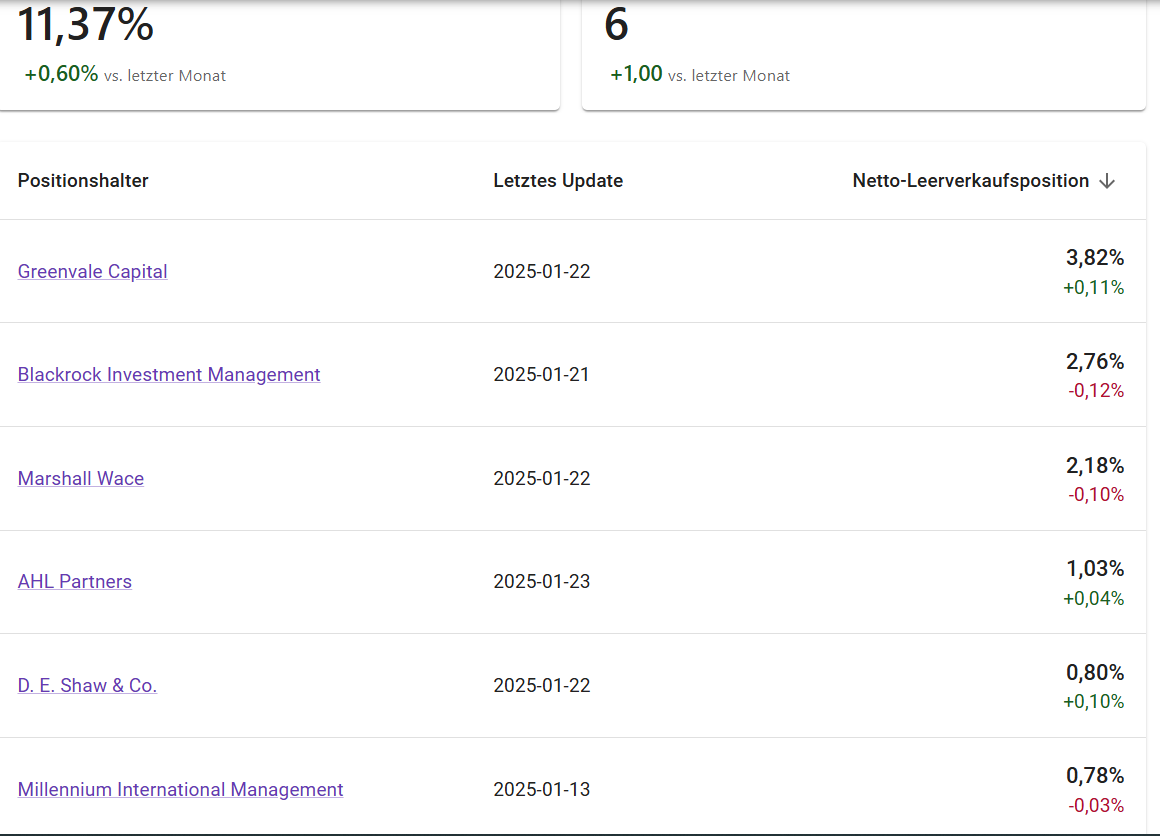Click the descending sort arrow icon
This screenshot has width=1160, height=836.
[x=1106, y=181]
